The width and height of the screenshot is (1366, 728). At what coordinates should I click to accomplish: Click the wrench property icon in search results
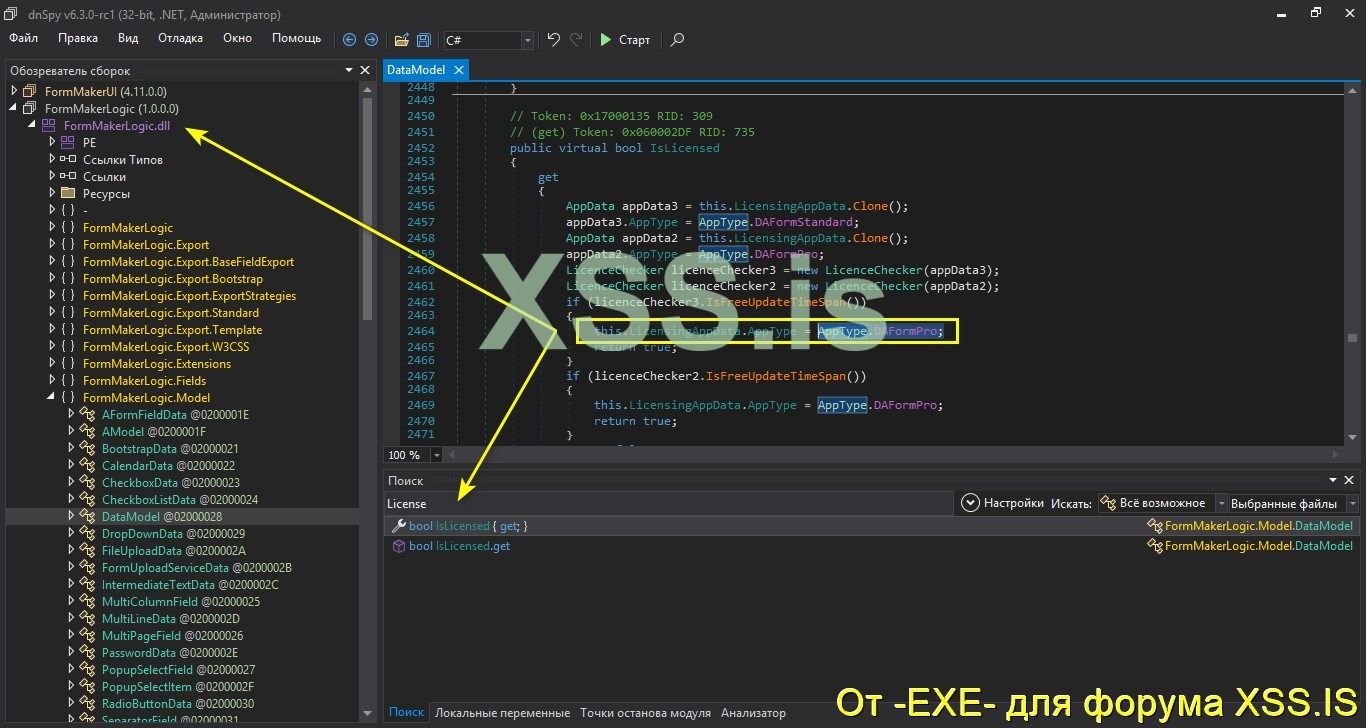[398, 526]
